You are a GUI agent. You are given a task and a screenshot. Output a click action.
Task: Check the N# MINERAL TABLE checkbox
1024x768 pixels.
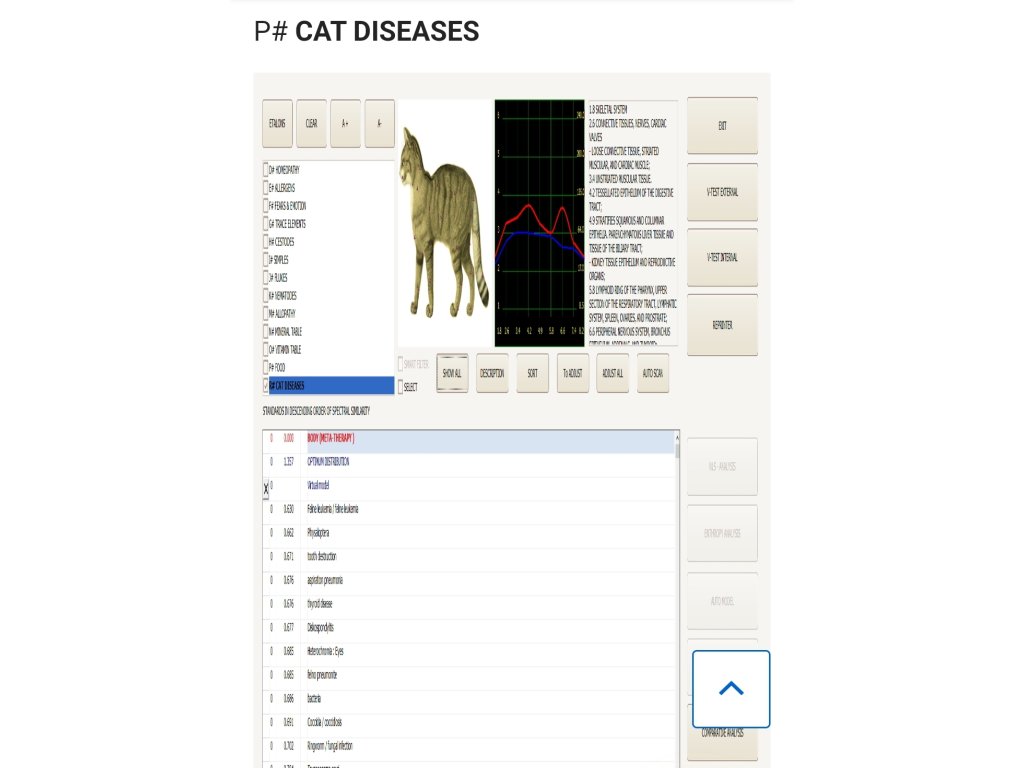[x=266, y=331]
